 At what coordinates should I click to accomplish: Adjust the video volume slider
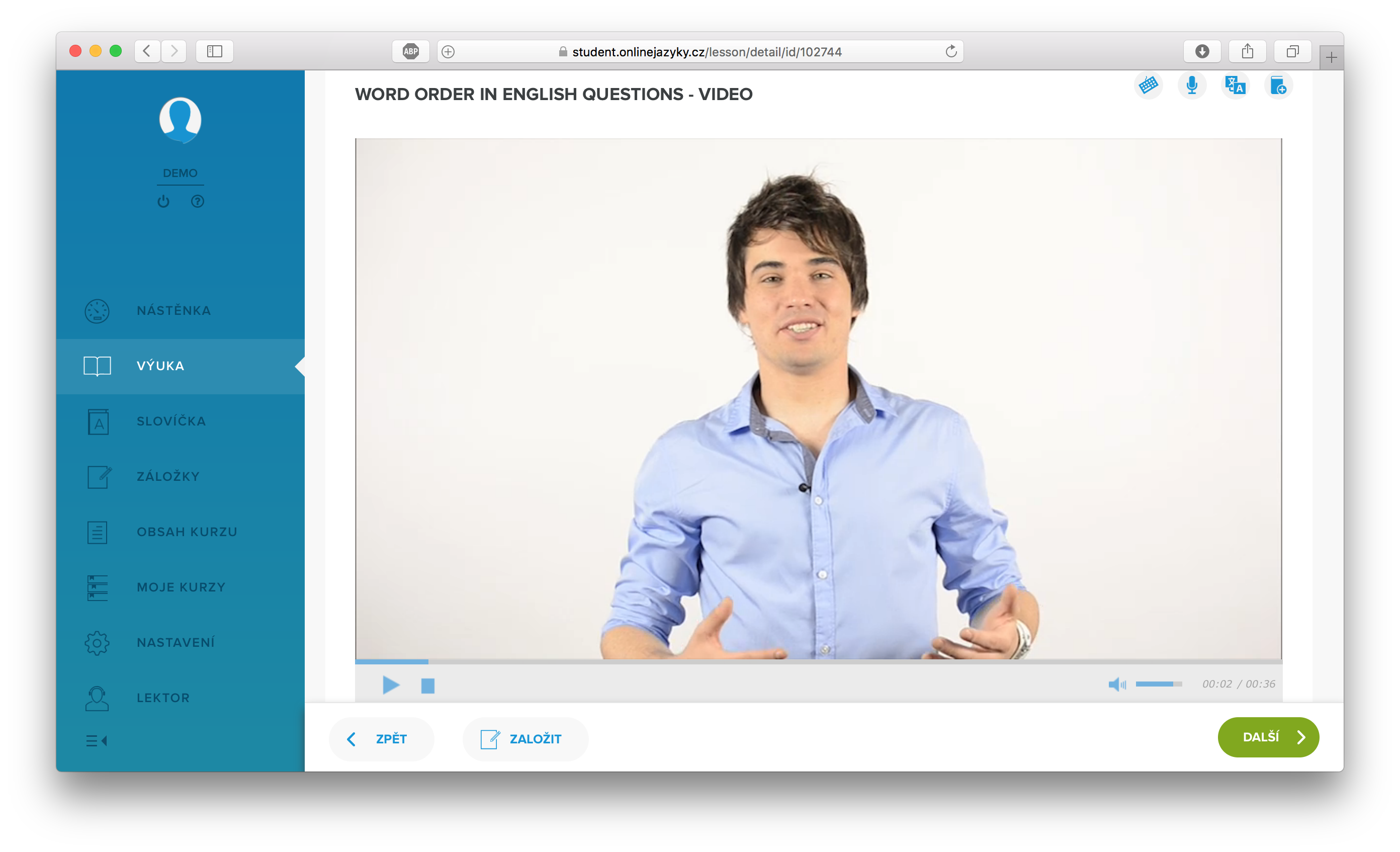point(1158,684)
